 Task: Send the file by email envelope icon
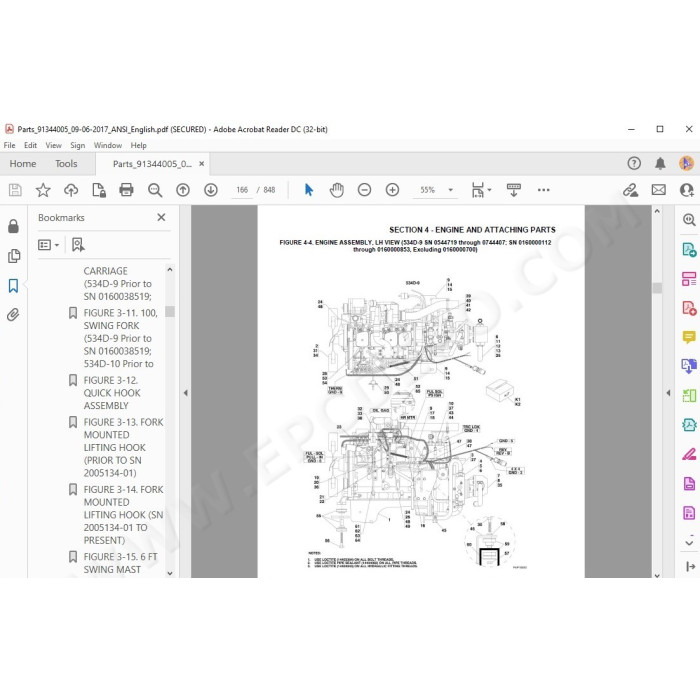click(658, 190)
